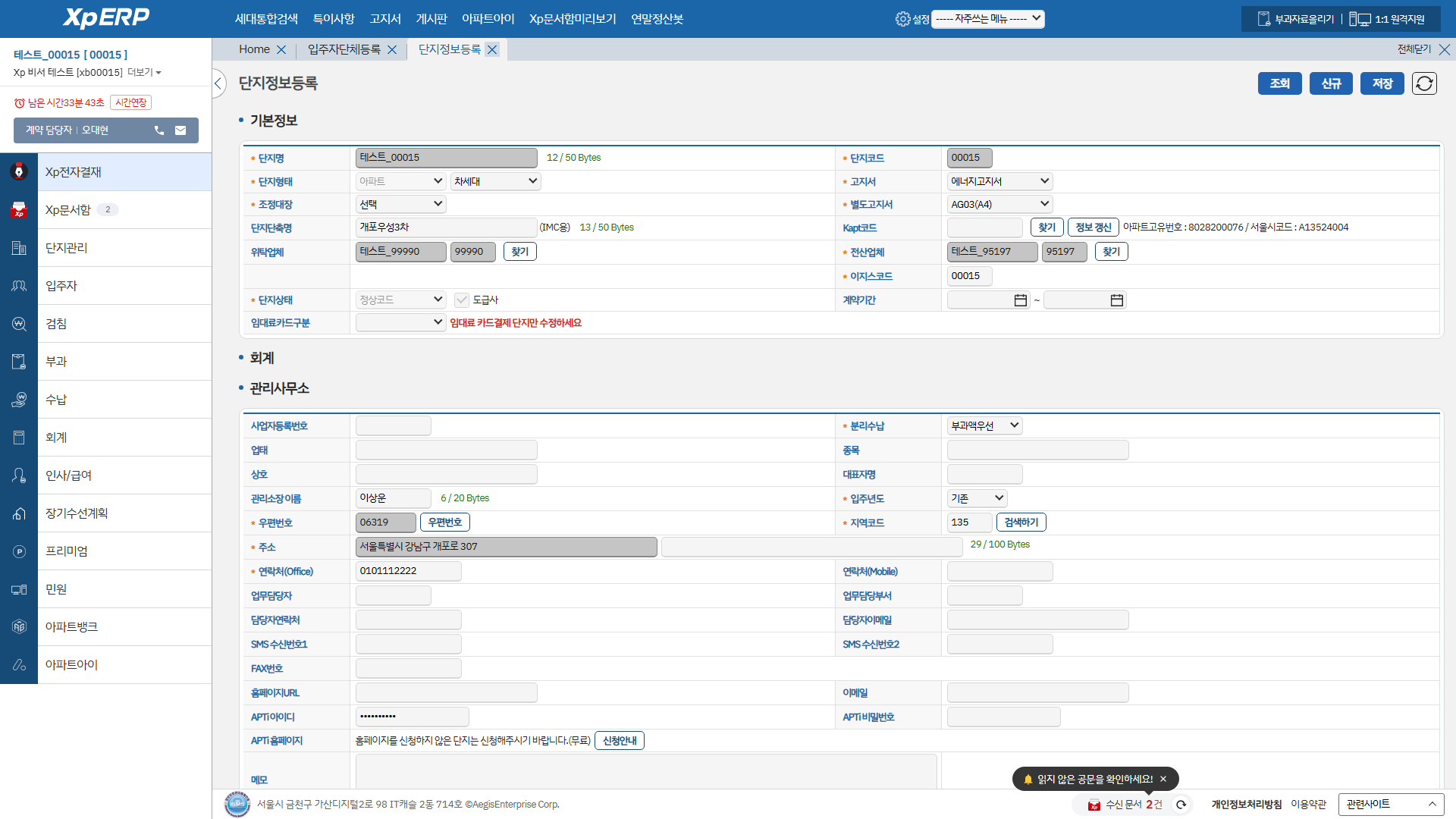
Task: Switch to the 입주자단체등록 tab
Action: (x=344, y=49)
